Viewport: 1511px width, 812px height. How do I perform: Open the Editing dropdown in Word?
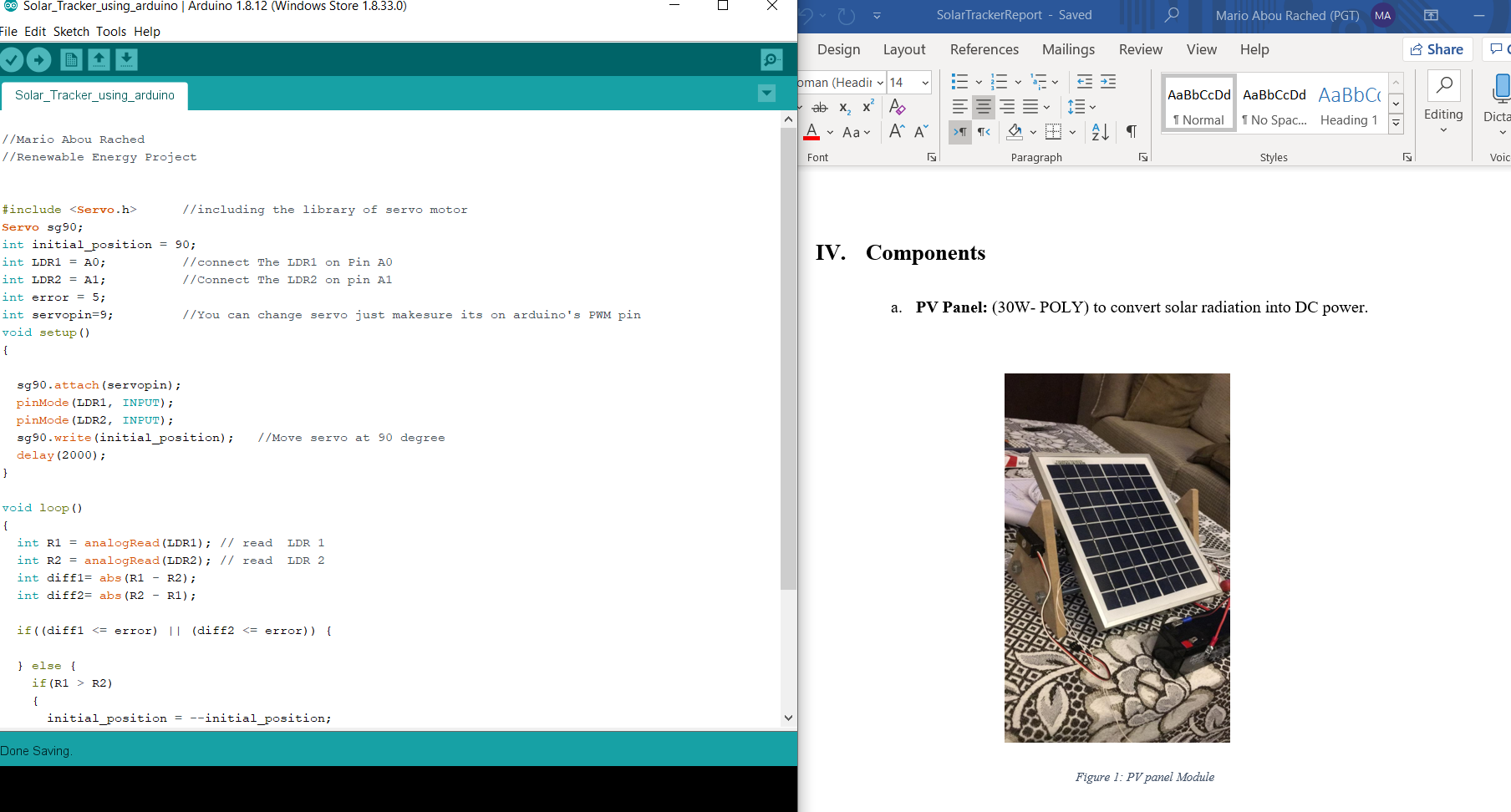1443,103
